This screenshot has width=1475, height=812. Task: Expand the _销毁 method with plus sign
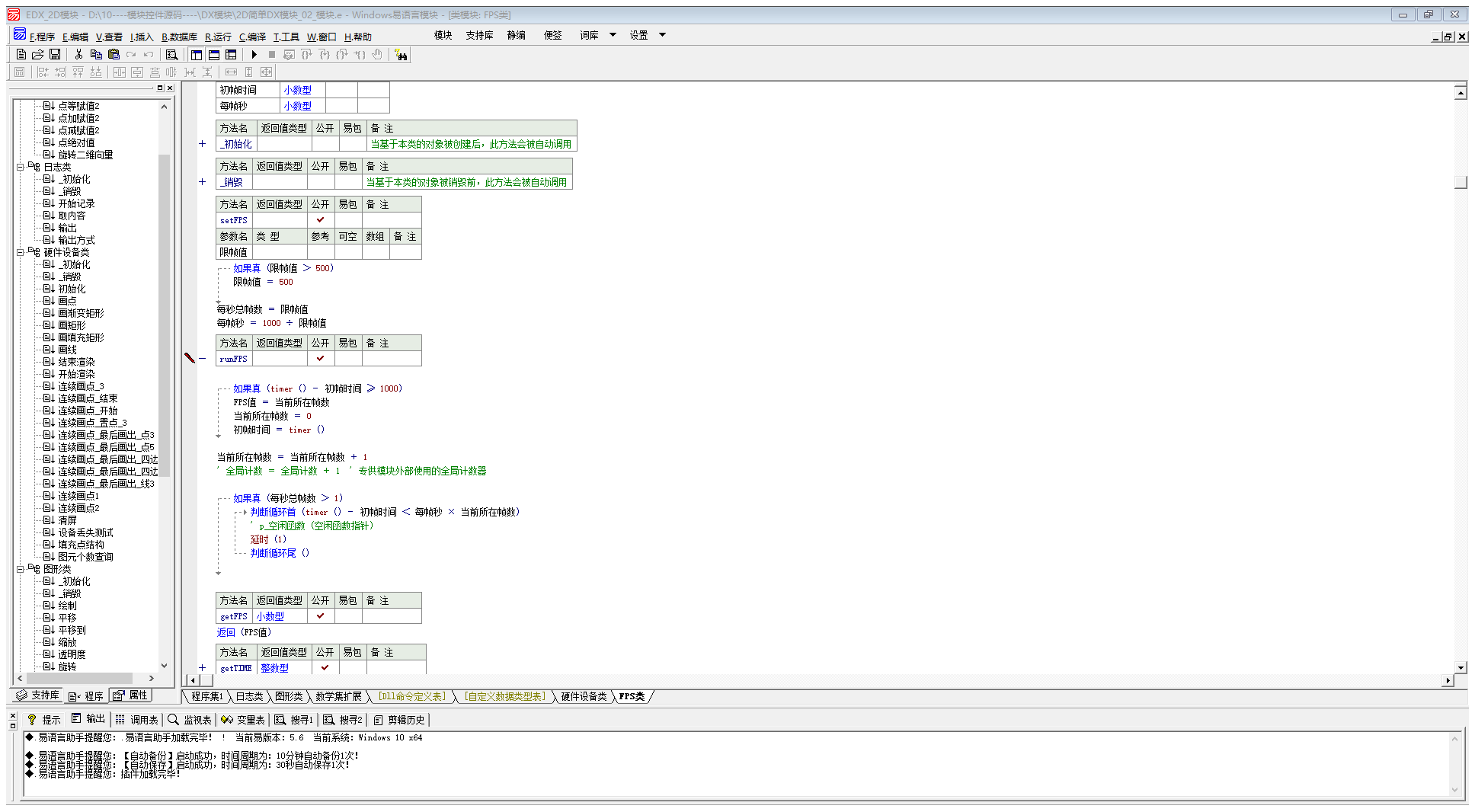pos(202,182)
